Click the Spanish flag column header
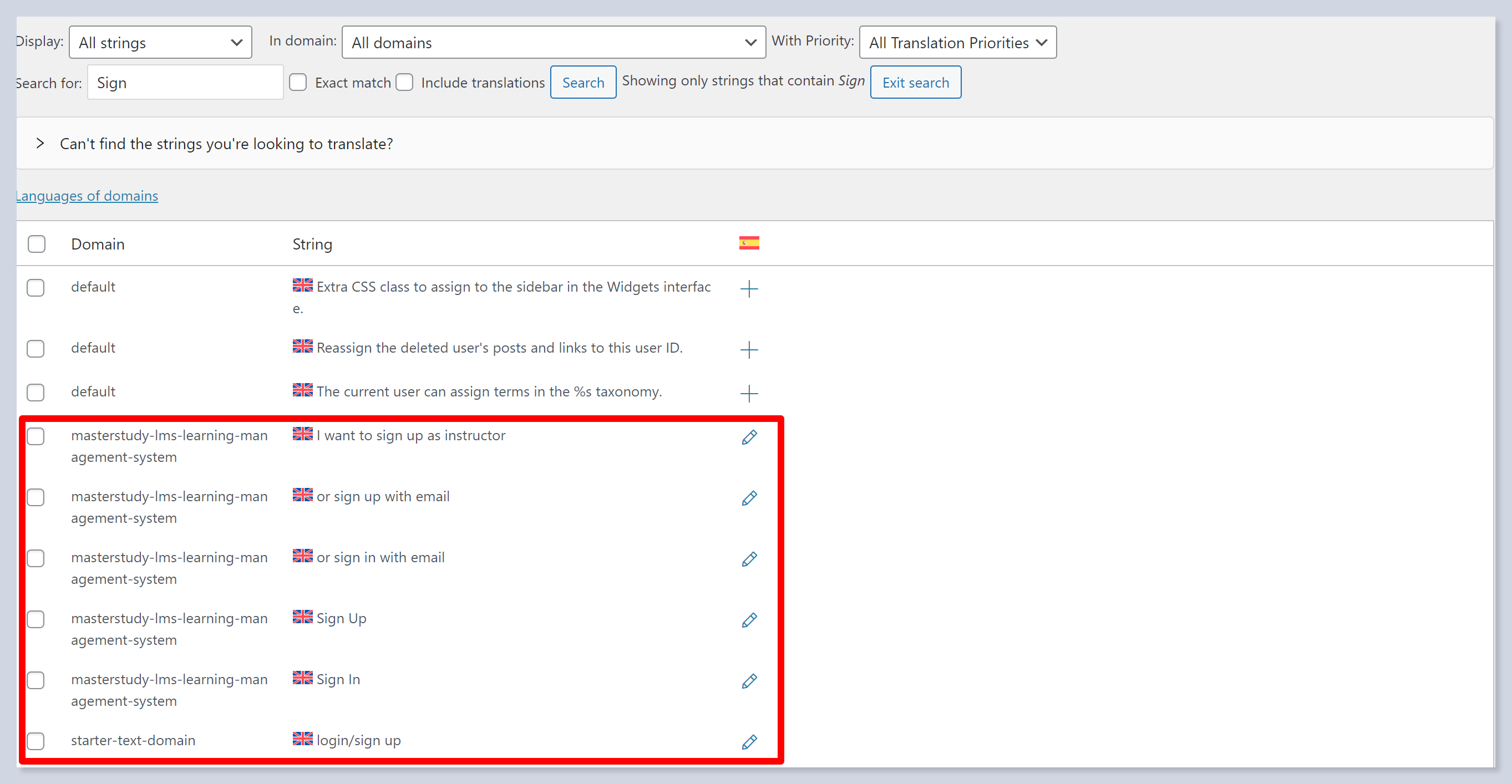This screenshot has width=1512, height=784. 748,243
